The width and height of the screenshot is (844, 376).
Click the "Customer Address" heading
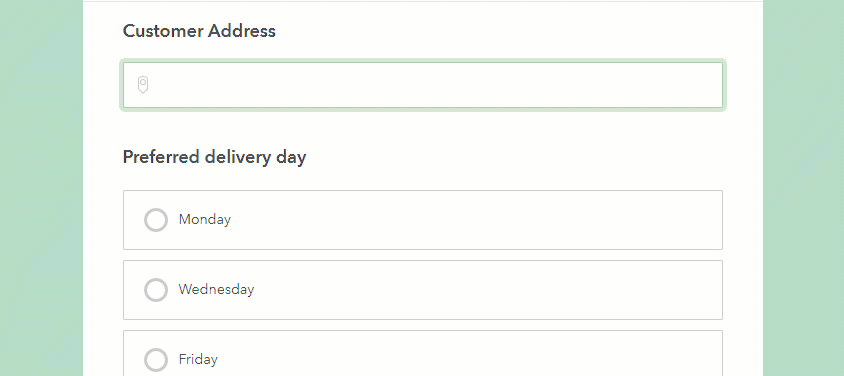pos(199,31)
